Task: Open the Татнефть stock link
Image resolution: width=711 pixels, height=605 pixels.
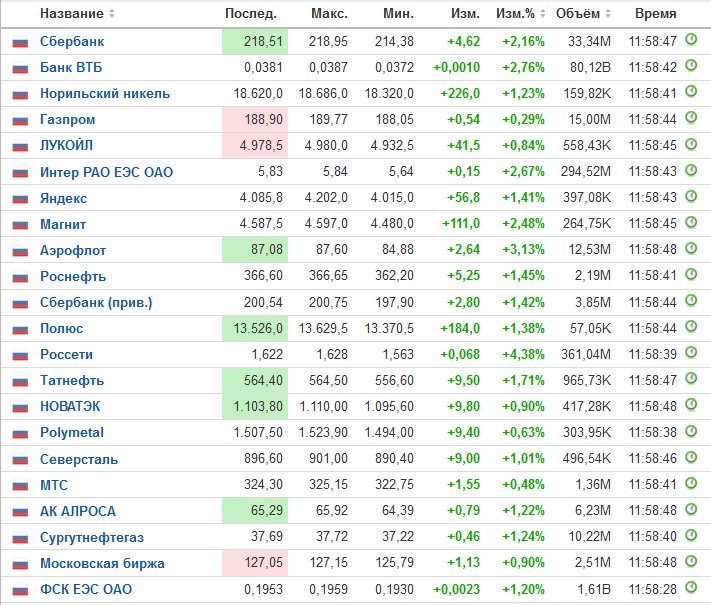Action: click(72, 381)
